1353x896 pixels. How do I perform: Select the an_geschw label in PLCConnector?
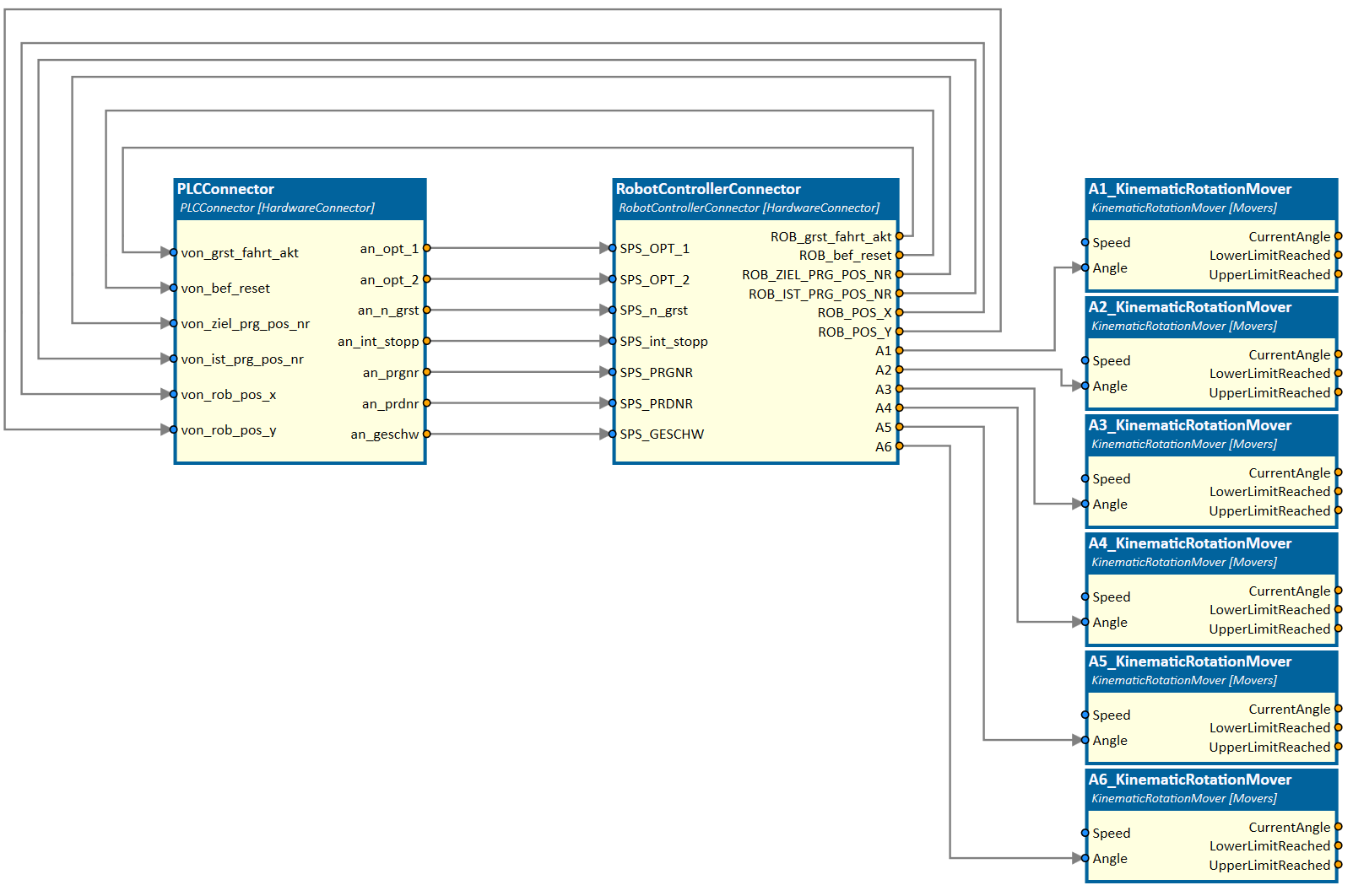[385, 435]
